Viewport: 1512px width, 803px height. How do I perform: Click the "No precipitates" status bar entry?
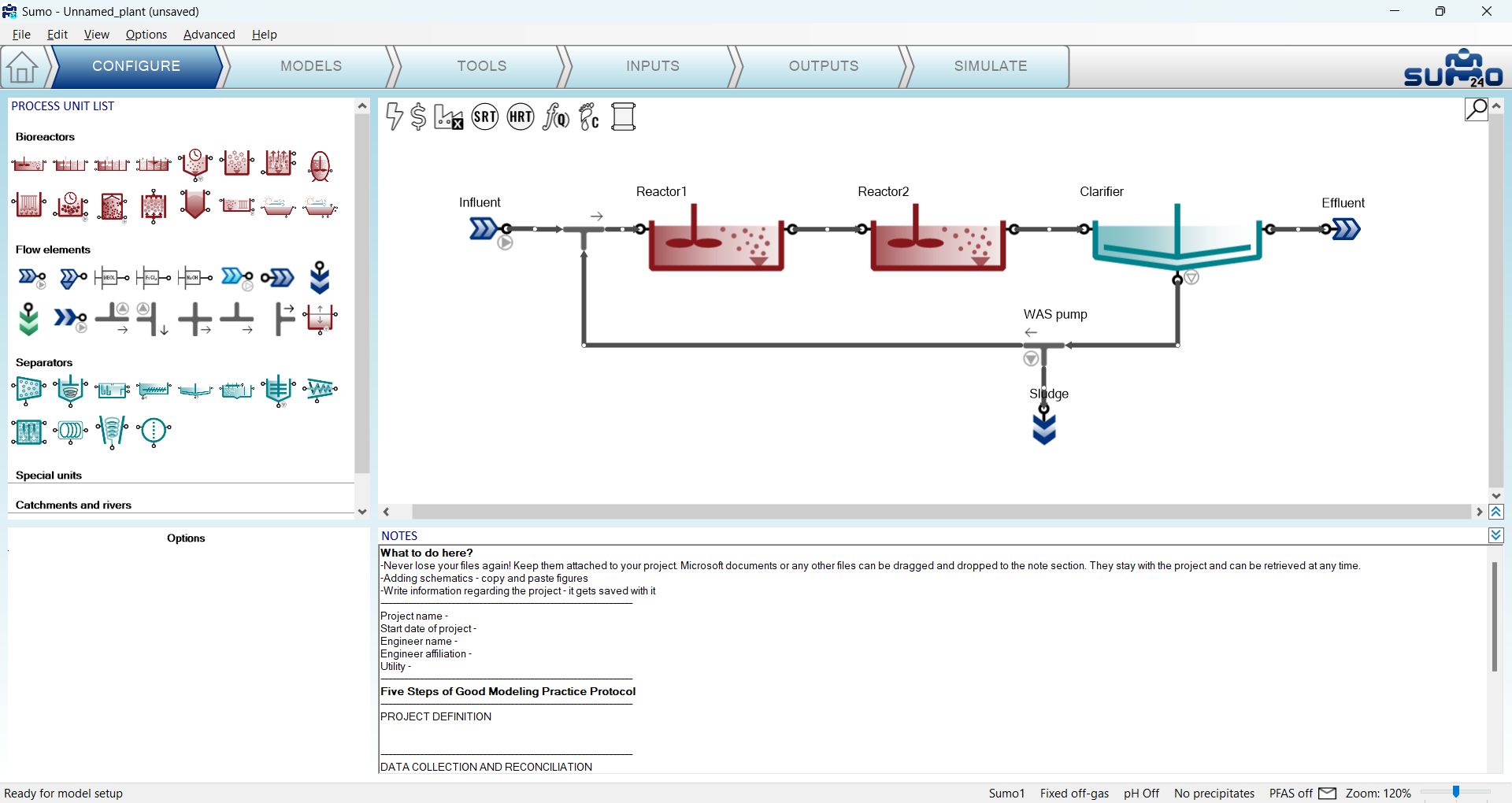tap(1214, 794)
